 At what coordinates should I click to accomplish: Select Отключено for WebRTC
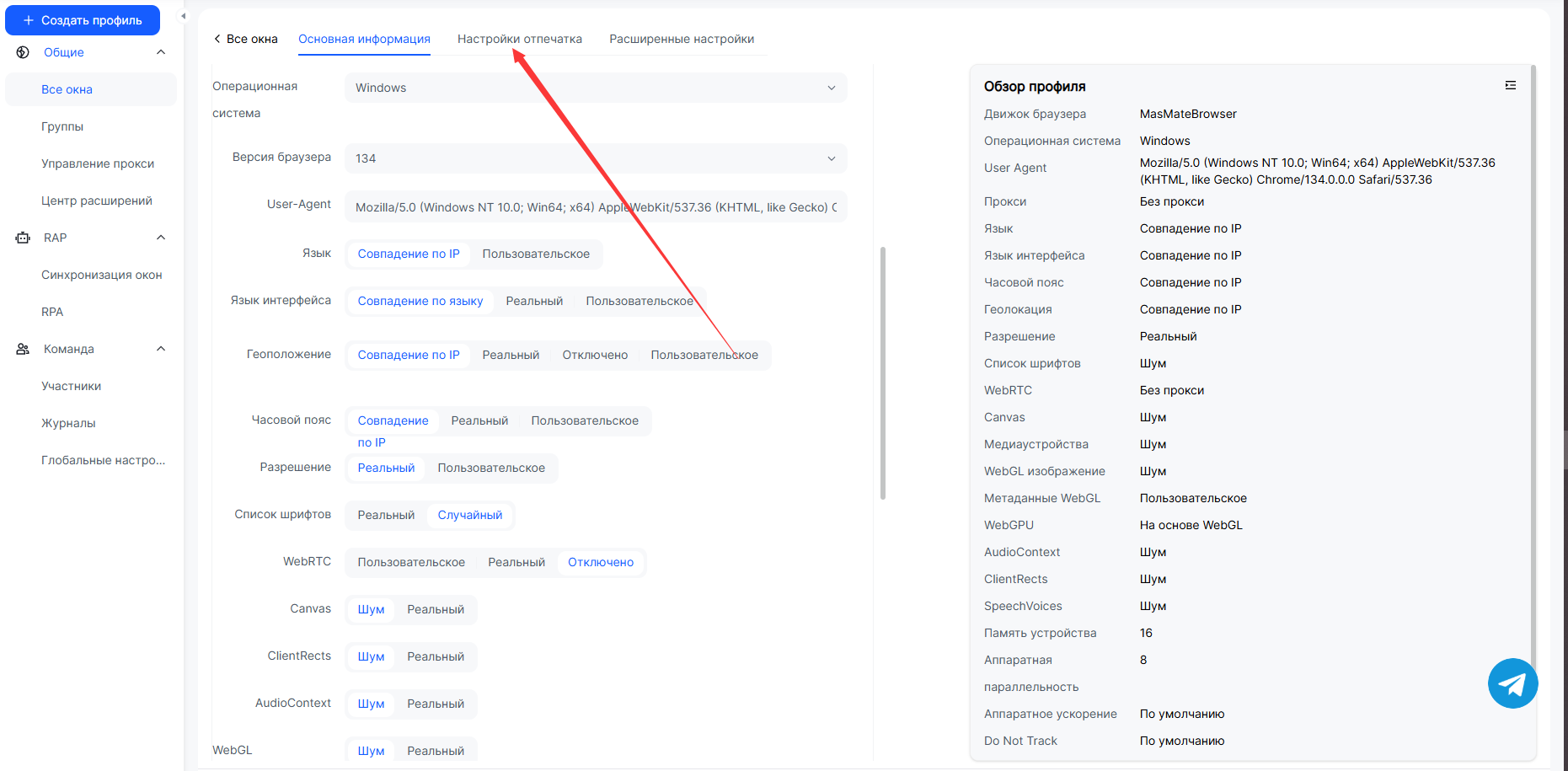click(x=600, y=562)
